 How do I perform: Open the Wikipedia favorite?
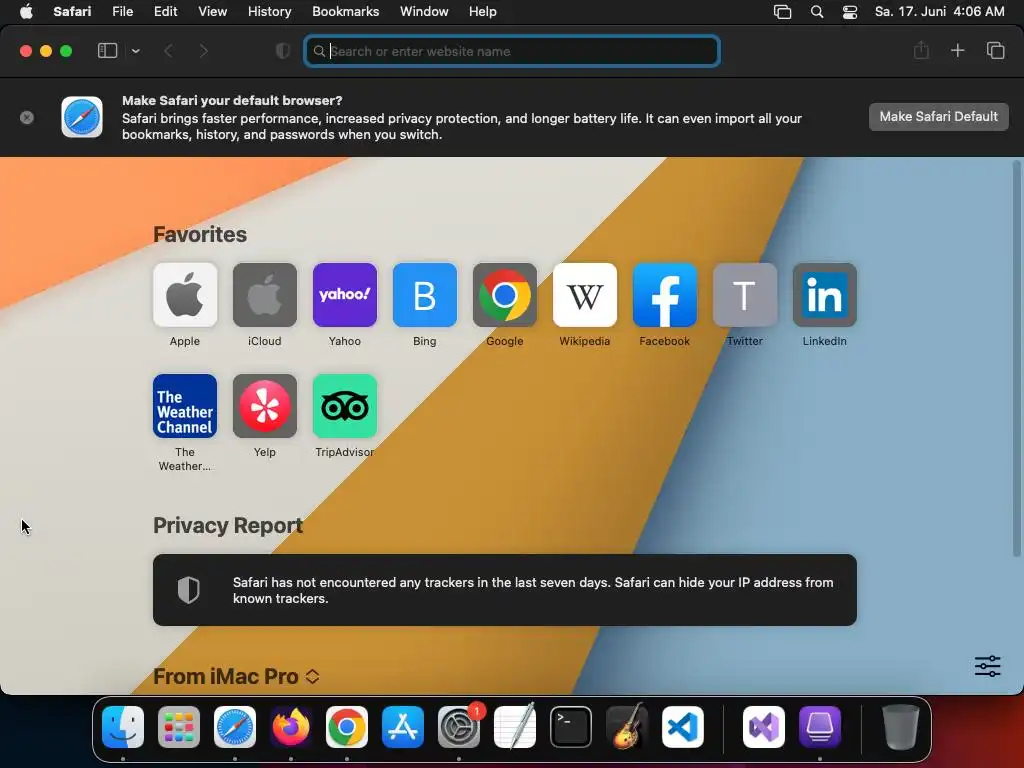click(584, 295)
